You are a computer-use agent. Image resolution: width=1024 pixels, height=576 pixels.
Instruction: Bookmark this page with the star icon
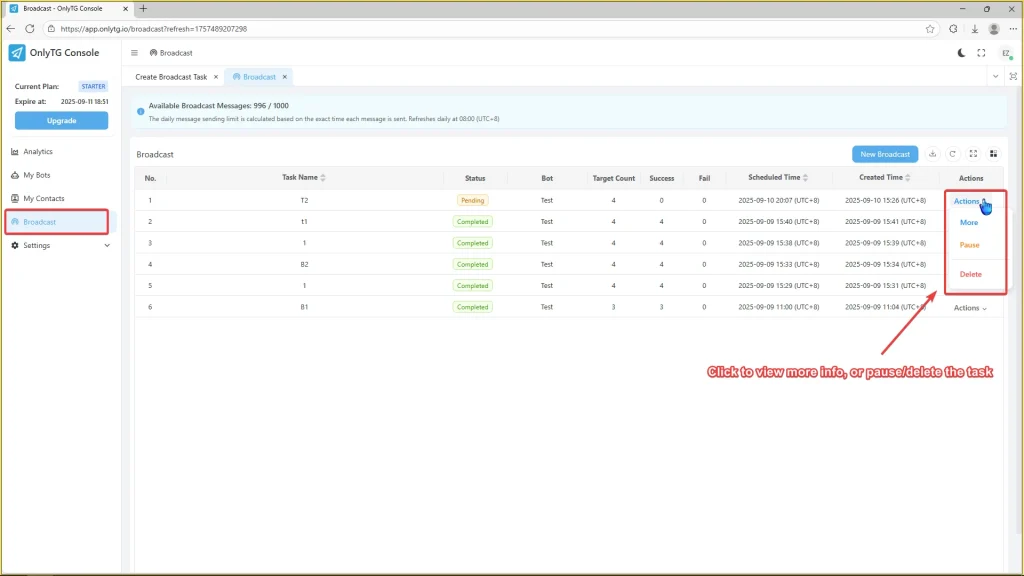click(930, 29)
